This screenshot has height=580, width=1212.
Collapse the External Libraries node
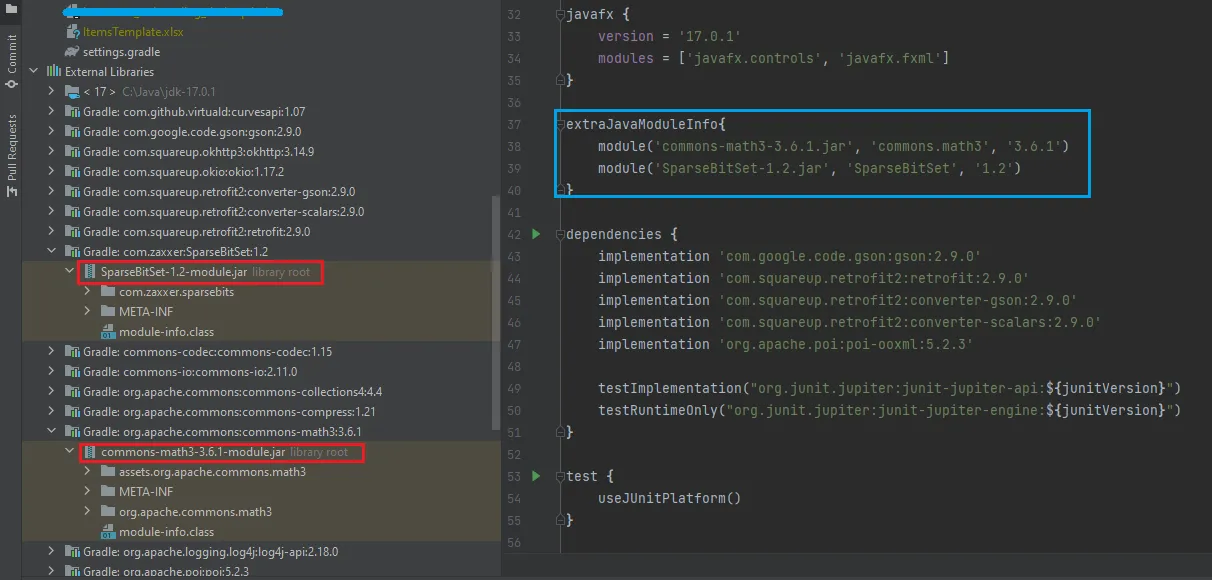pyautogui.click(x=34, y=72)
